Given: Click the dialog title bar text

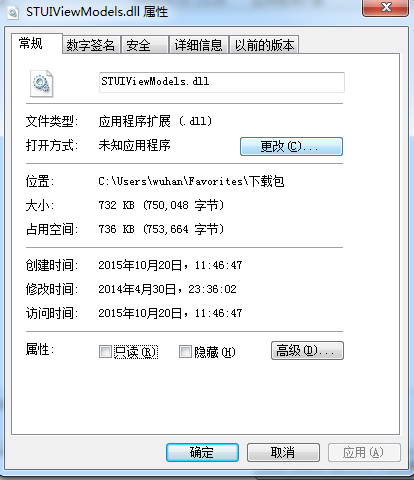Looking at the screenshot, I should pos(97,12).
